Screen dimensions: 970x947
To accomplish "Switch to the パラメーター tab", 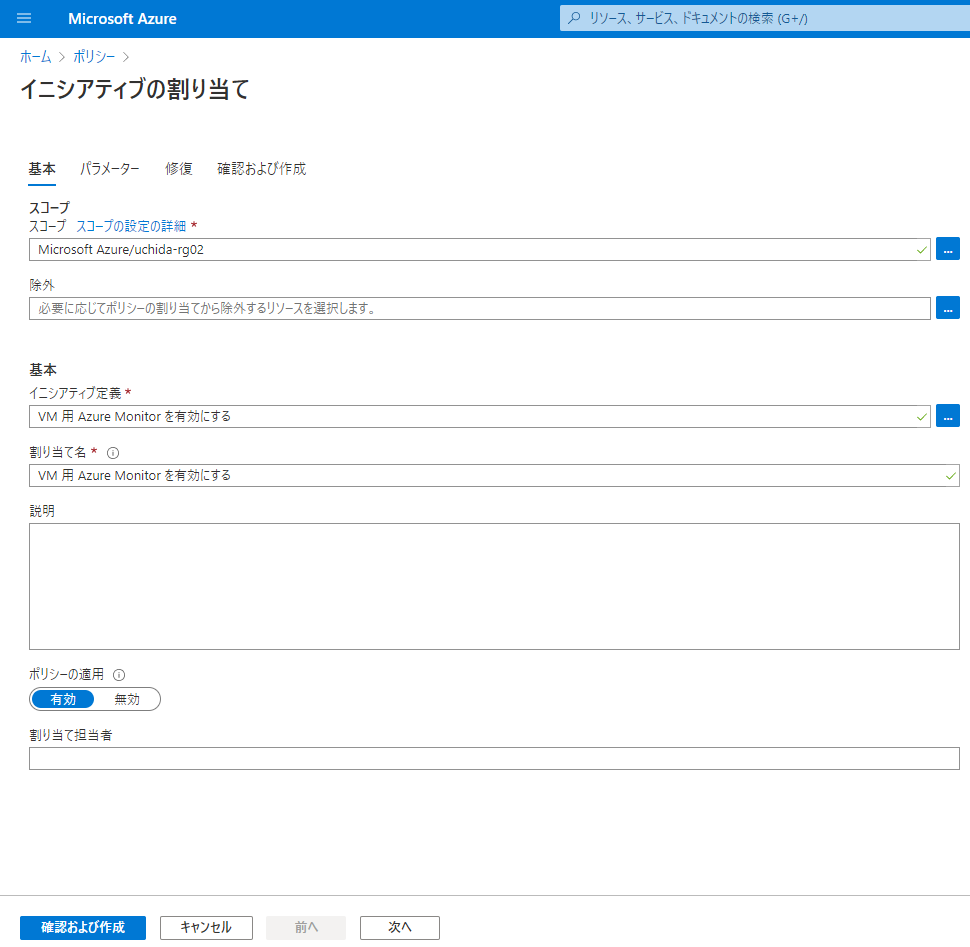I will click(x=109, y=169).
